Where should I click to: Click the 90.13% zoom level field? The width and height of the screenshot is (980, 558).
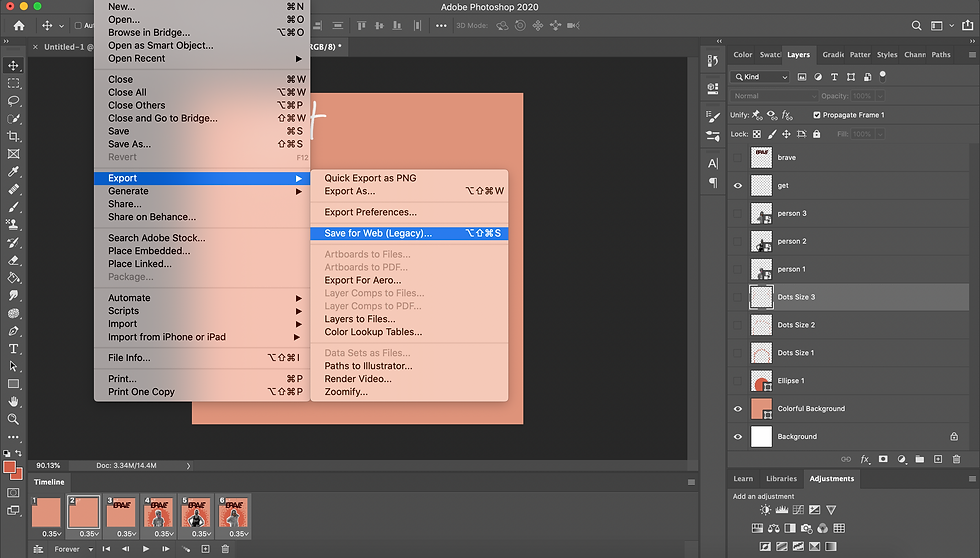[49, 466]
